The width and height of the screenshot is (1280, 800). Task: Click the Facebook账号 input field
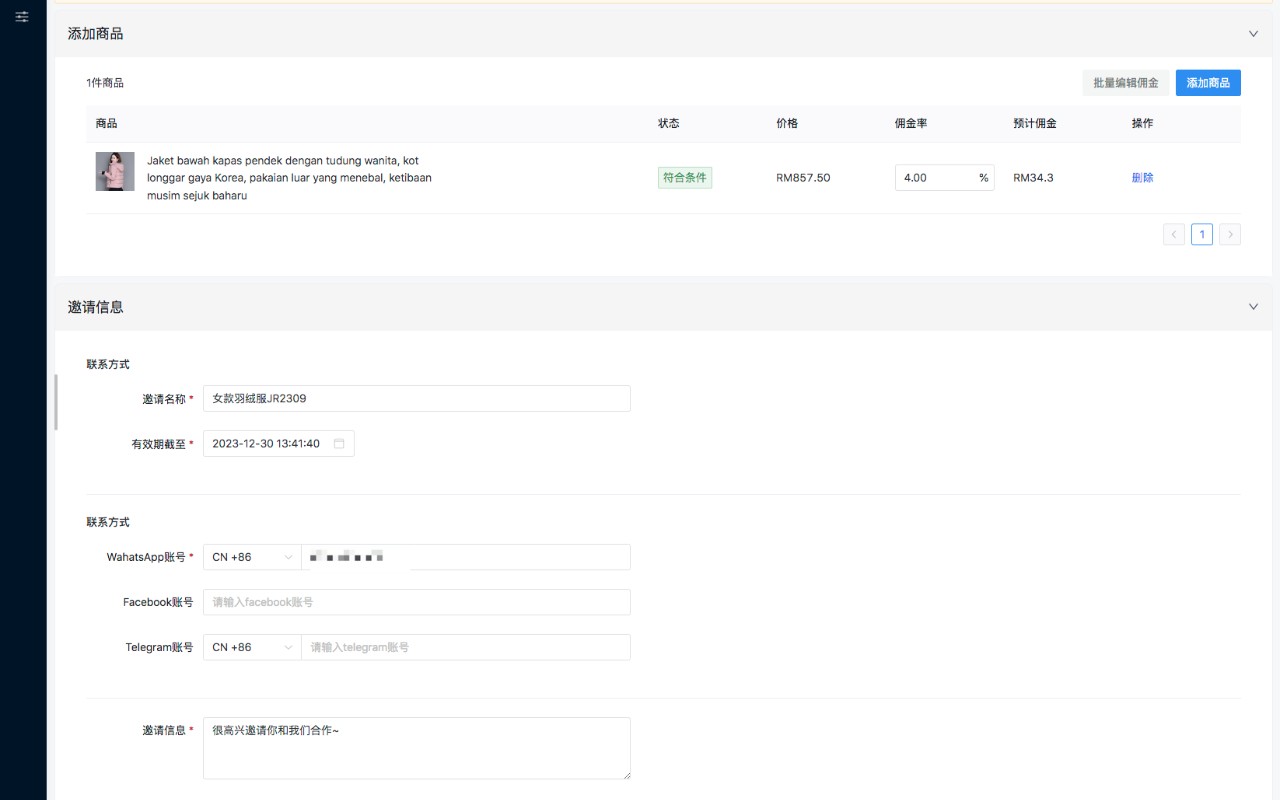[417, 602]
